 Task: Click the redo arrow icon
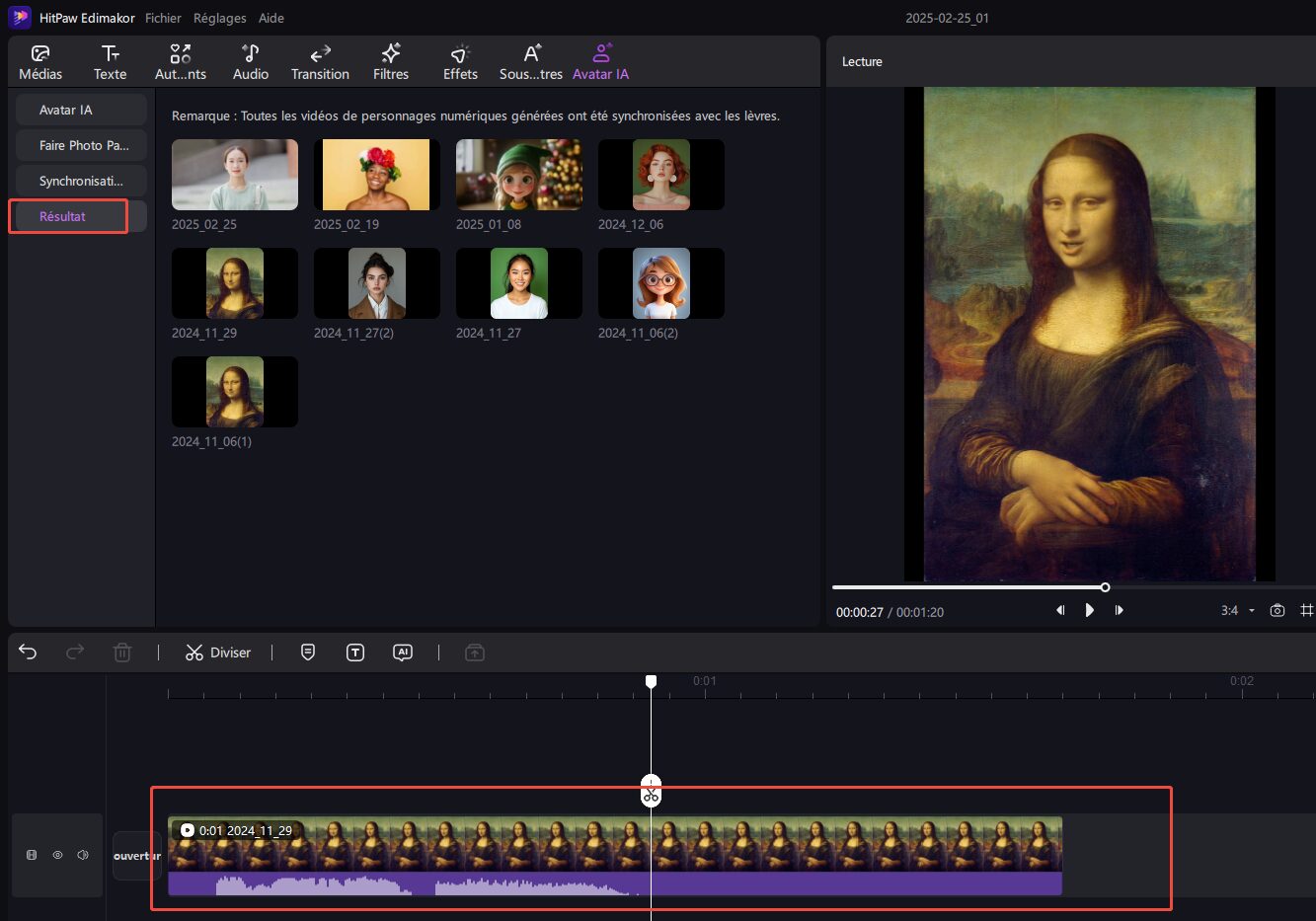pyautogui.click(x=75, y=652)
